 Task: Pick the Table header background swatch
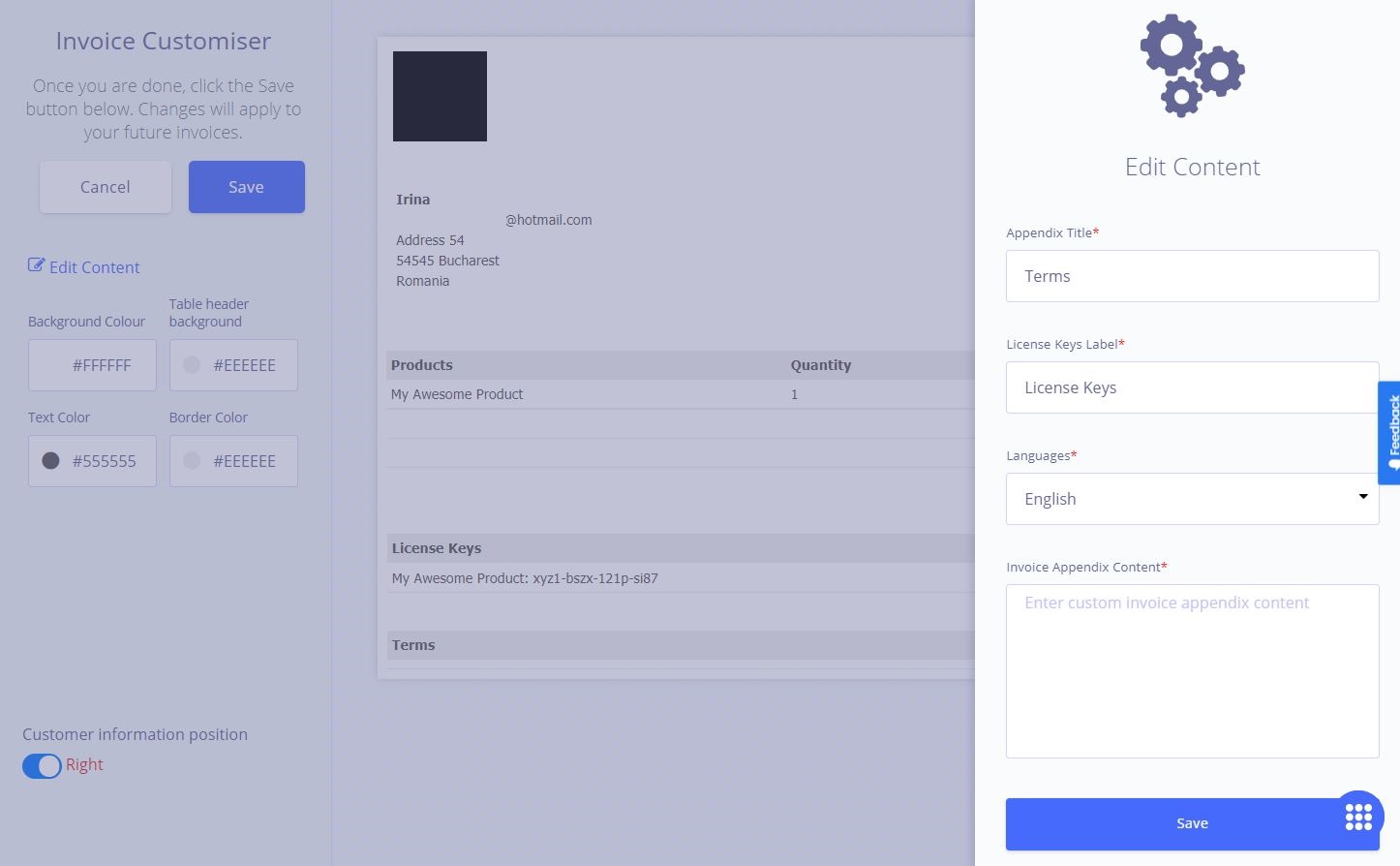click(x=192, y=365)
